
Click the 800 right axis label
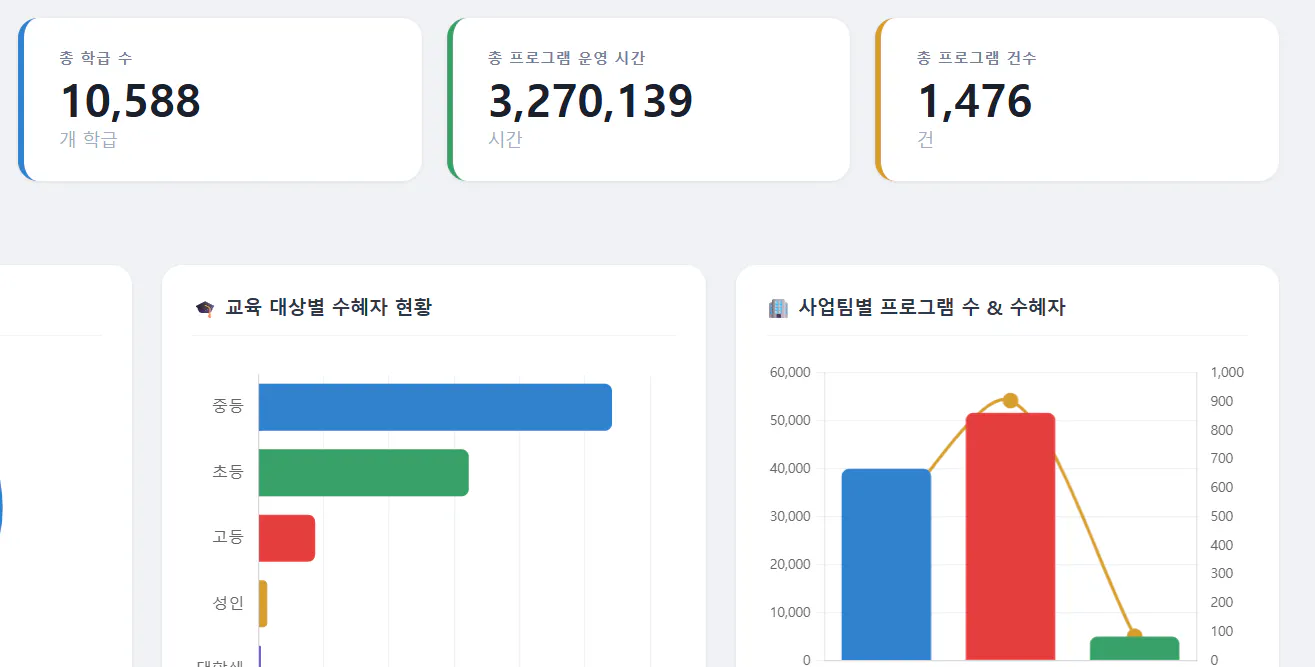pos(1222,430)
